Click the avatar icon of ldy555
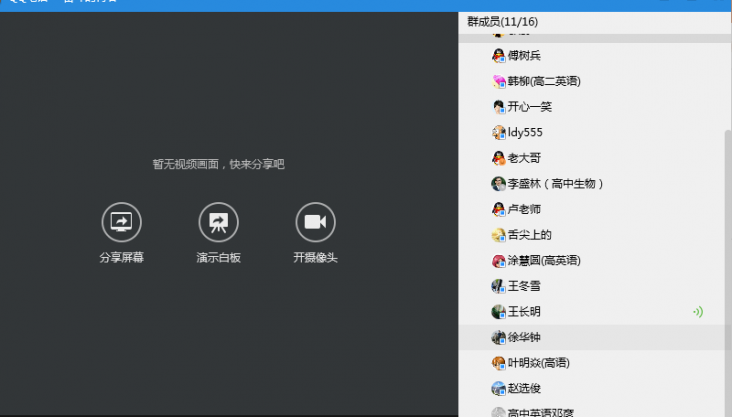The height and width of the screenshot is (417, 732). click(x=499, y=133)
